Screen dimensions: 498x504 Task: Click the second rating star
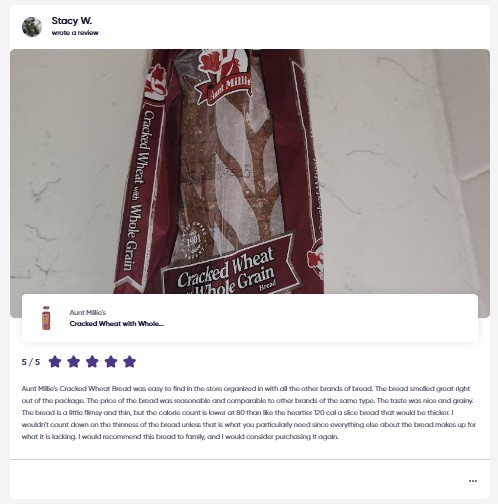point(74,362)
